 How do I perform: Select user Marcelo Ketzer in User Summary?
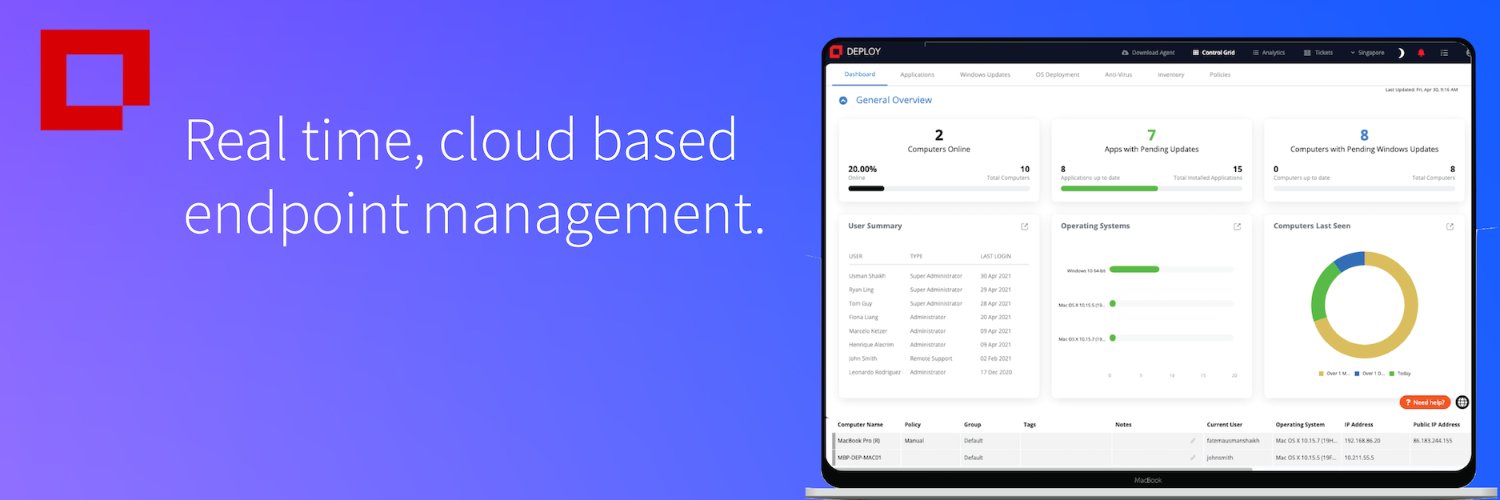[x=868, y=331]
